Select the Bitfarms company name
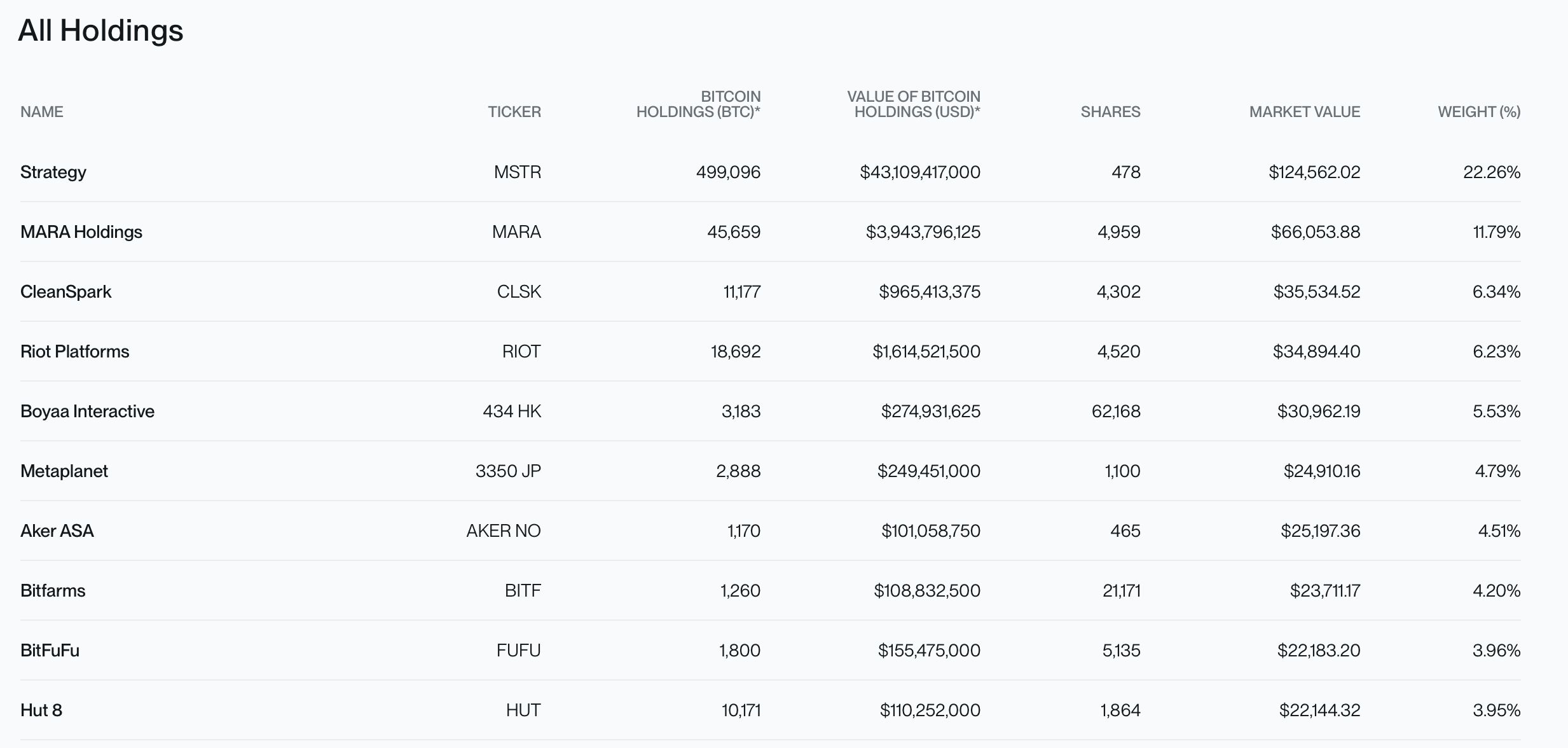1568x748 pixels. pos(53,591)
